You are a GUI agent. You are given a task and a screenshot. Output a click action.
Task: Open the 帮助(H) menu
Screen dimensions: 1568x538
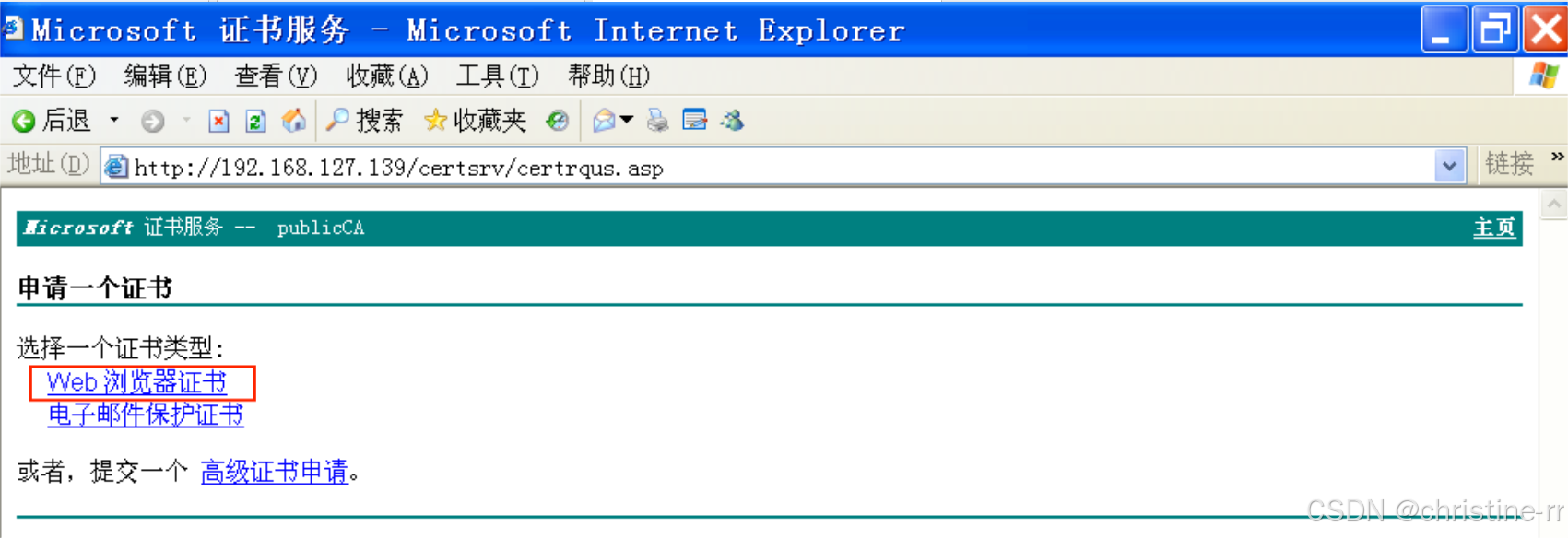609,76
